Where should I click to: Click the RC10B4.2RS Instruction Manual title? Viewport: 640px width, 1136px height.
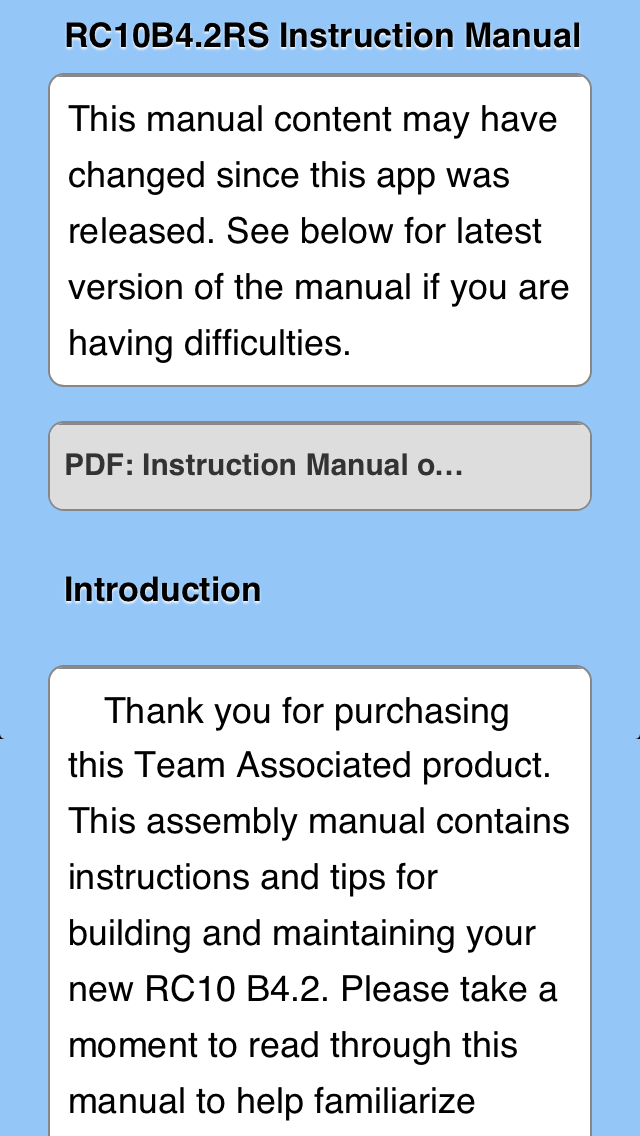(x=322, y=36)
